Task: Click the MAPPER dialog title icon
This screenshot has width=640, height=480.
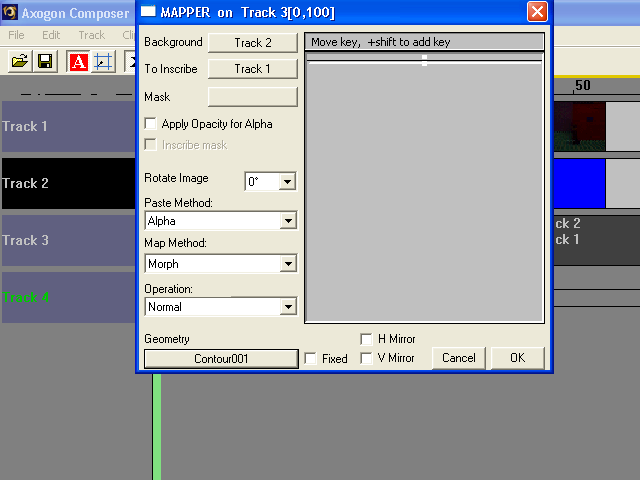Action: 148,11
